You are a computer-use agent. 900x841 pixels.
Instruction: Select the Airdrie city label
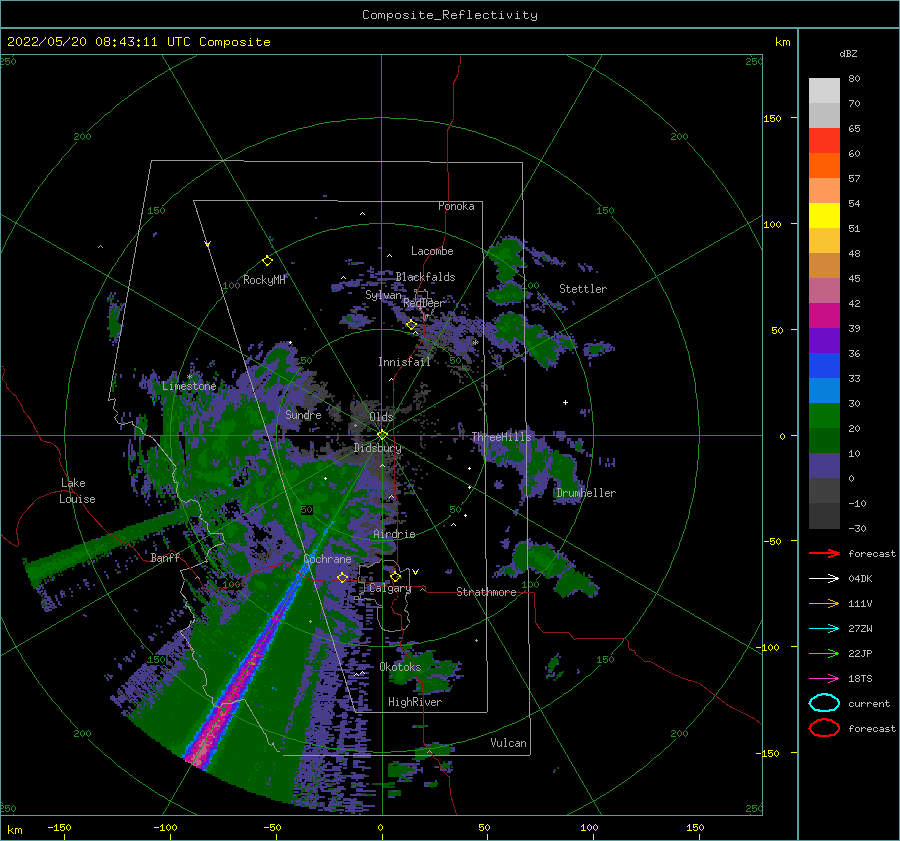point(394,534)
